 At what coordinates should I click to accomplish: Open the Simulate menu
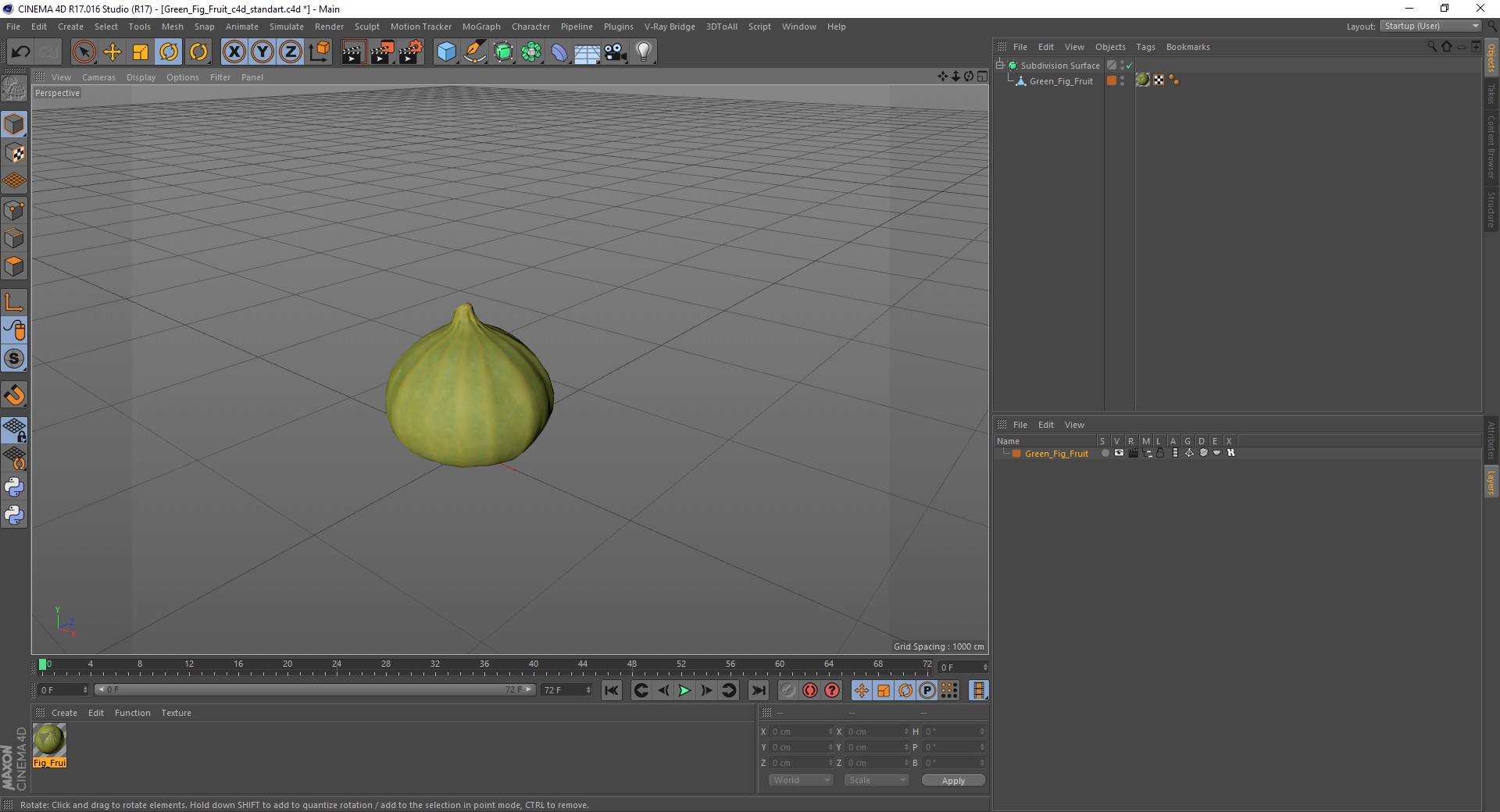tap(287, 27)
